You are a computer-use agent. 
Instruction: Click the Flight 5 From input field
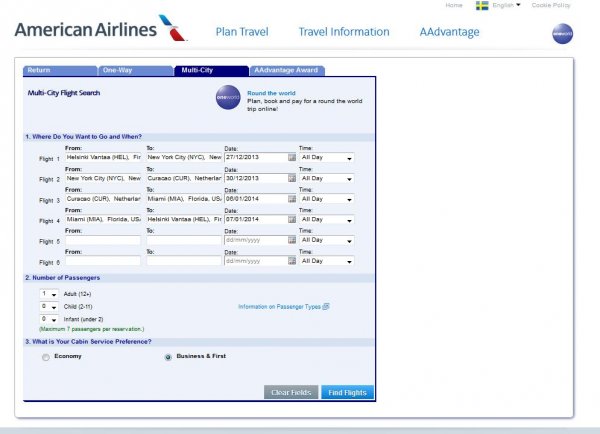[x=103, y=240]
